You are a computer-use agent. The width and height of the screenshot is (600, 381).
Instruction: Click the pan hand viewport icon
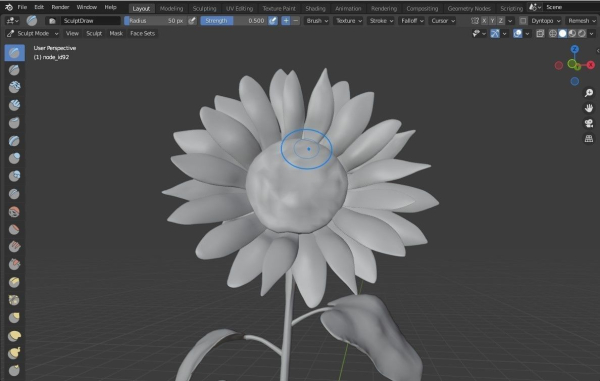589,108
